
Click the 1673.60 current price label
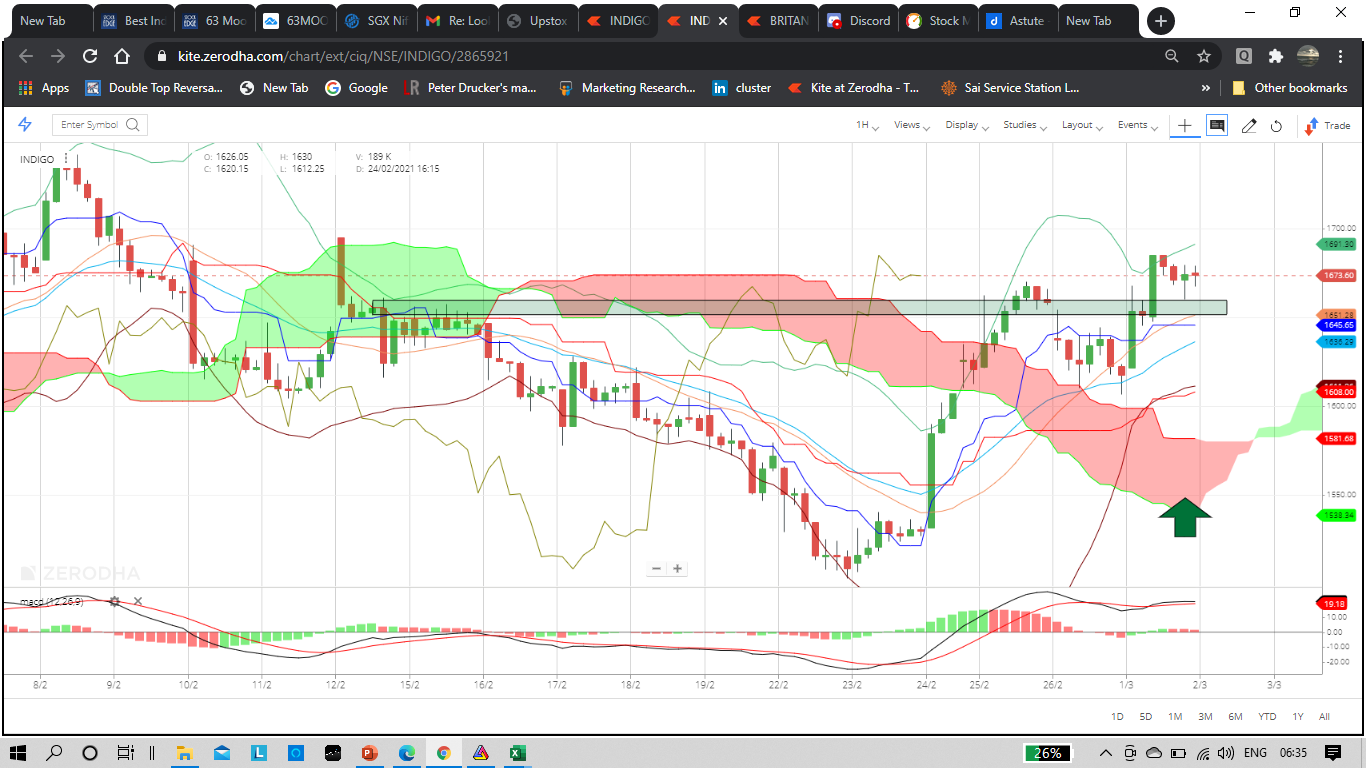1337,275
